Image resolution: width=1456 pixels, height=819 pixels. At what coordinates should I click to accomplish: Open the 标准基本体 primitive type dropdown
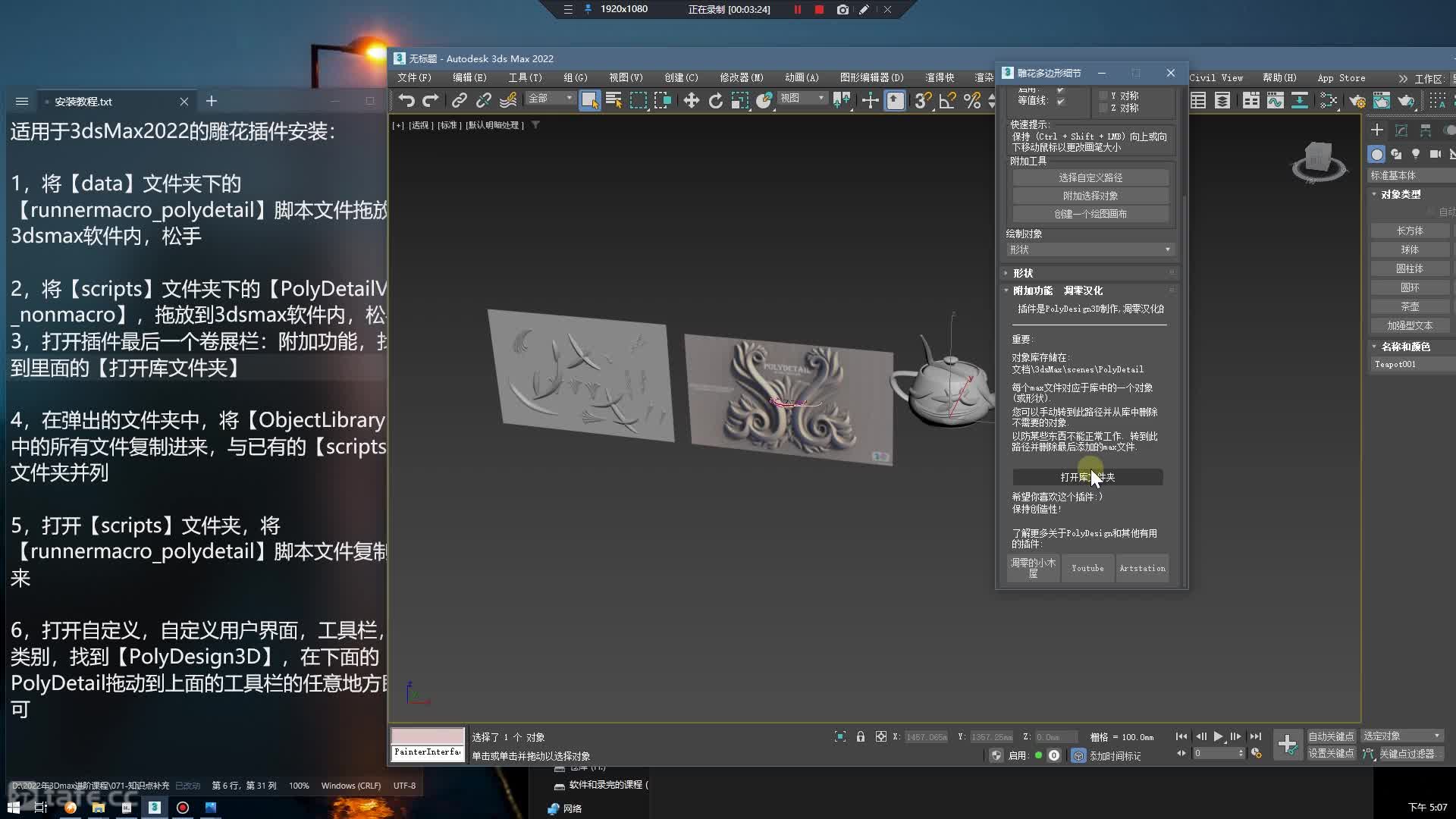point(1412,175)
